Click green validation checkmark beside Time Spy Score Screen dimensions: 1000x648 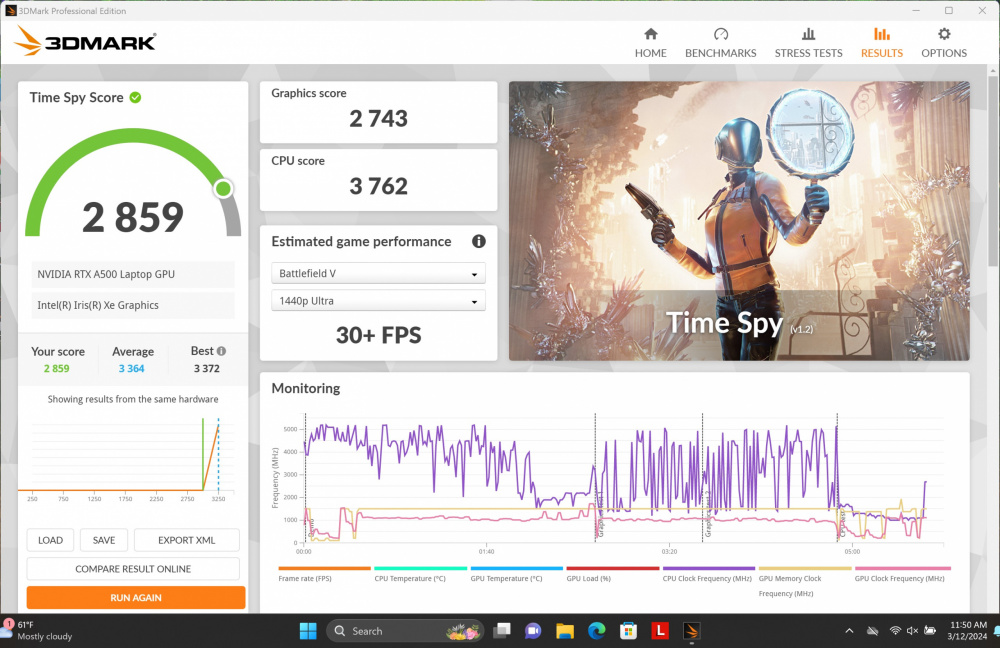(135, 98)
